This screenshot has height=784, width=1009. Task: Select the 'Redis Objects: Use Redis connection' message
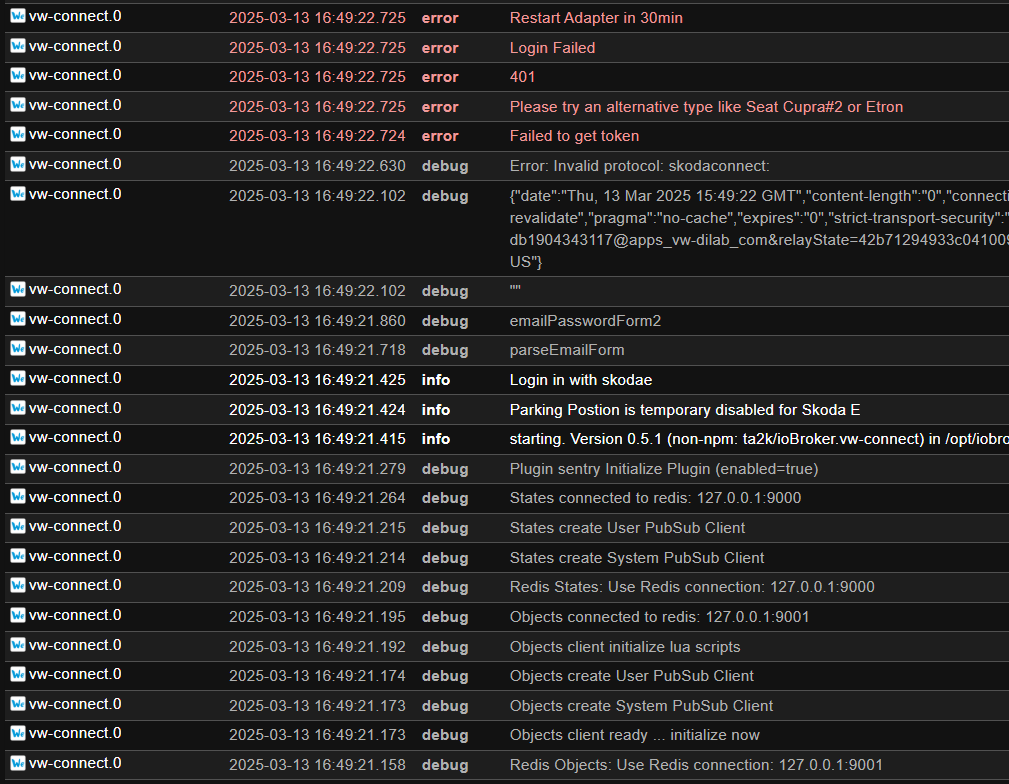coord(696,765)
